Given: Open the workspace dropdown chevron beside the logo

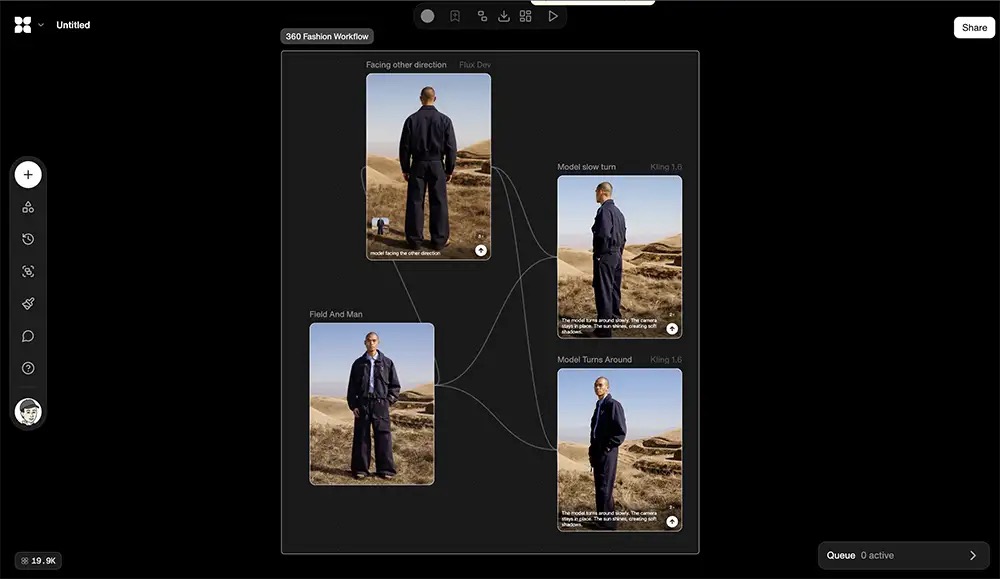Looking at the screenshot, I should point(42,24).
